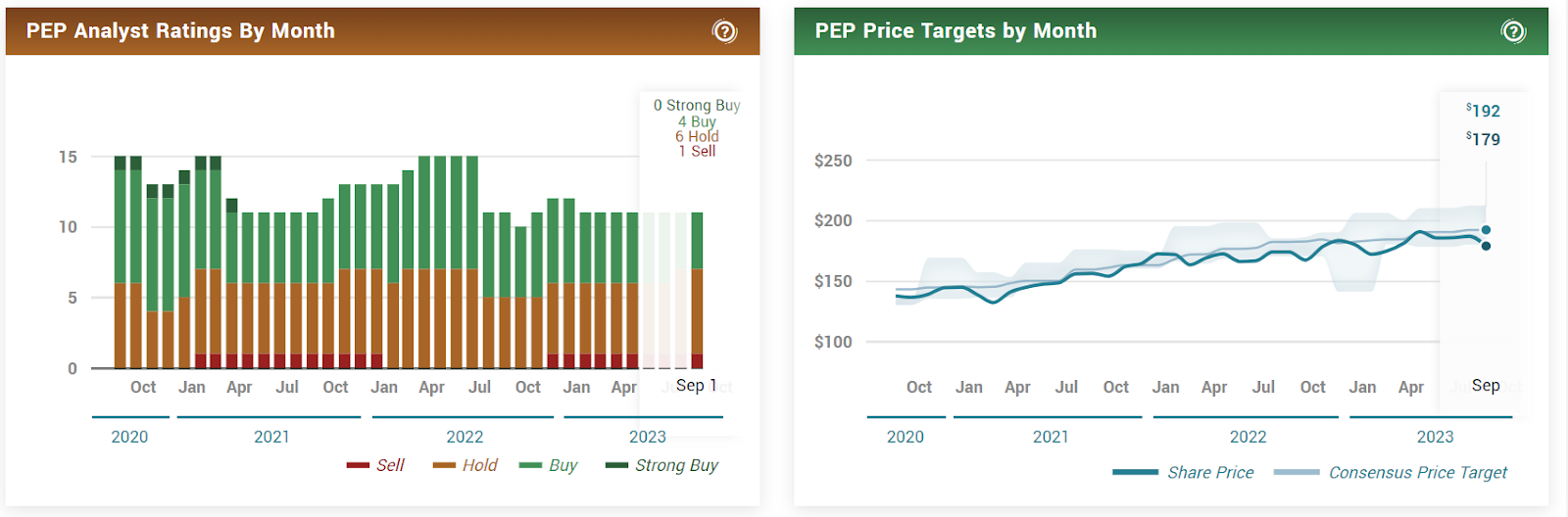Click the 2023 year label in price chart
Screen dimensions: 1568x517
(x=1435, y=437)
